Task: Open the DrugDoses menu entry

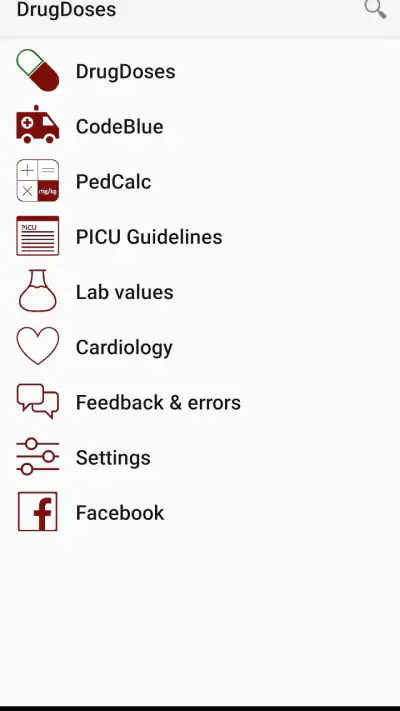Action: 126,72
